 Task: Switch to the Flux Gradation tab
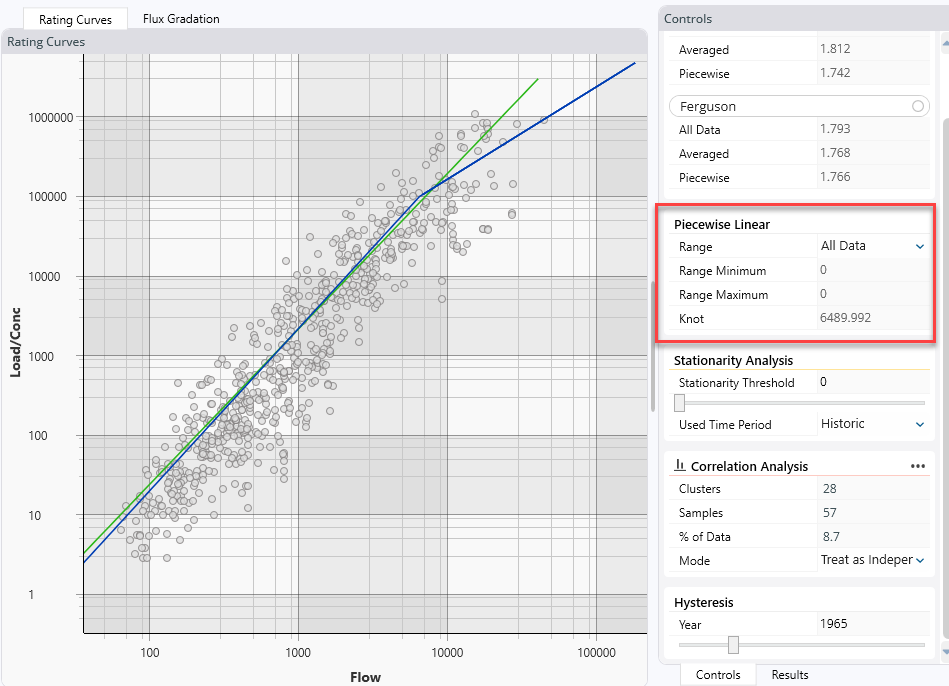click(181, 19)
